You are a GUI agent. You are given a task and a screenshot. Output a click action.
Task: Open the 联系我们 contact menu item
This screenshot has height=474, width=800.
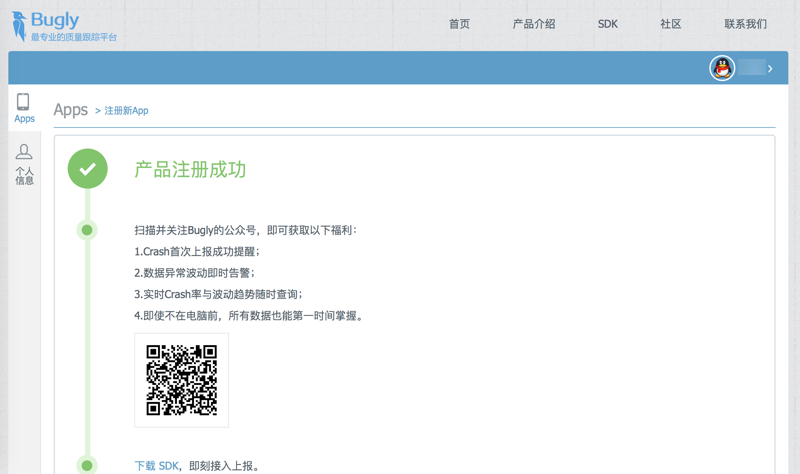click(745, 24)
